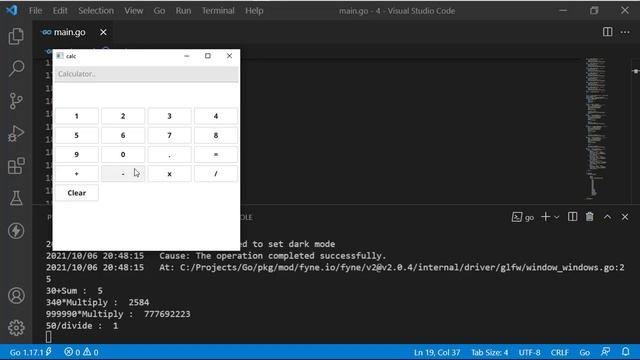
Task: Click the equals calculator button
Action: [216, 154]
